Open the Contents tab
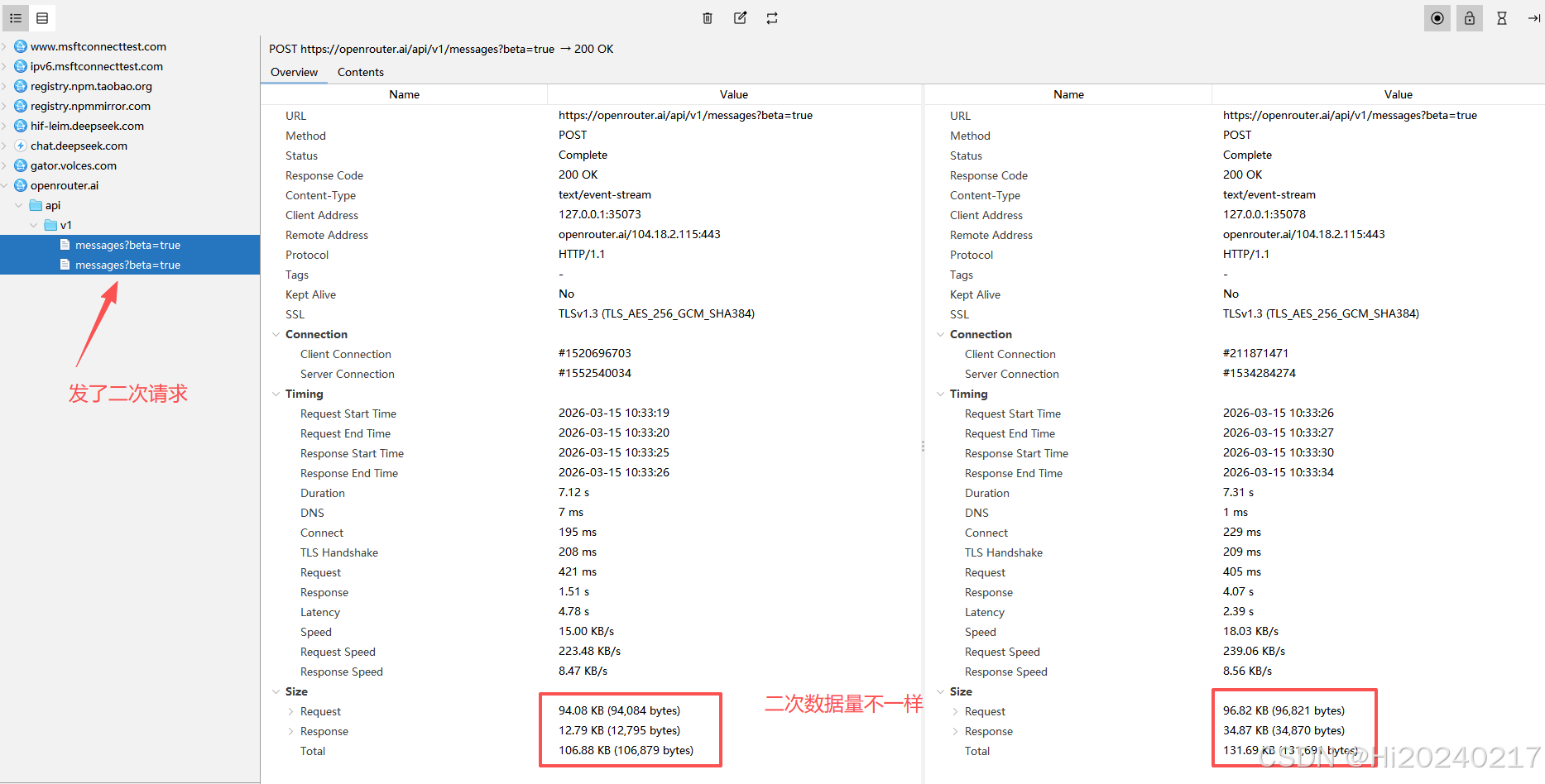 click(x=360, y=72)
